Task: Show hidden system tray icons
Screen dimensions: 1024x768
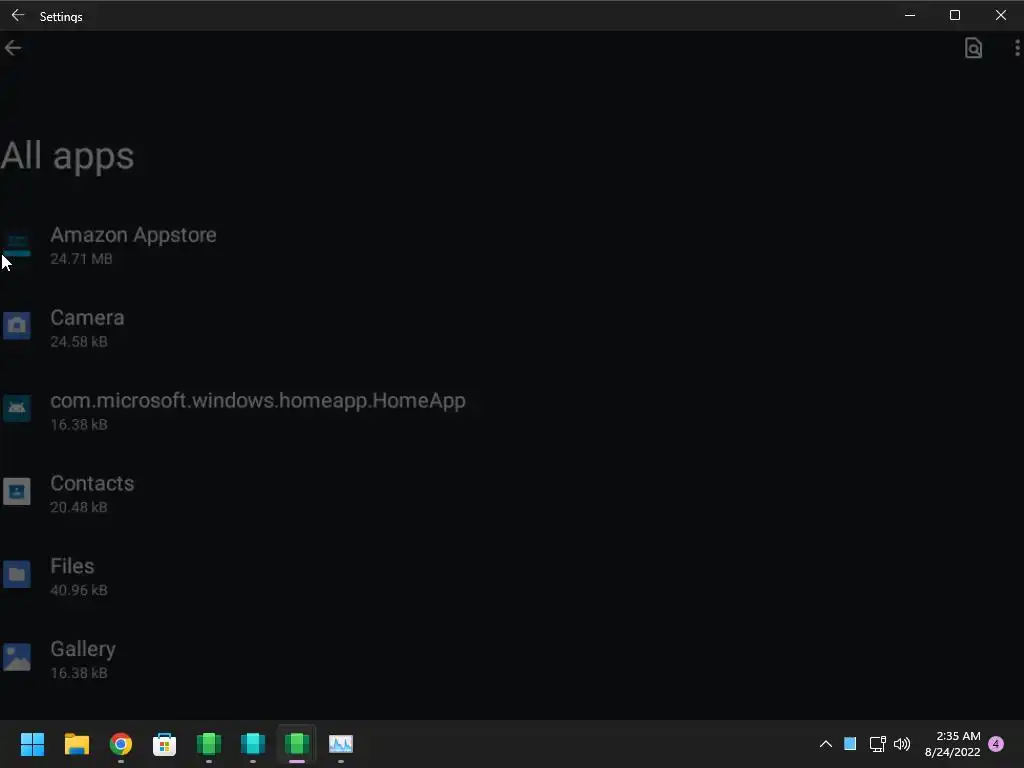Action: click(x=825, y=744)
